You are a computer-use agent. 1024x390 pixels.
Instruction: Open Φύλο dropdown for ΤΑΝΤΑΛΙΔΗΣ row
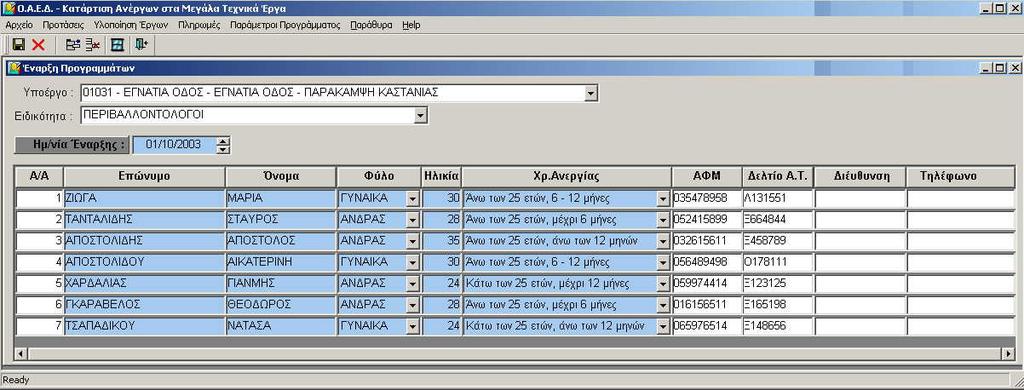(412, 219)
